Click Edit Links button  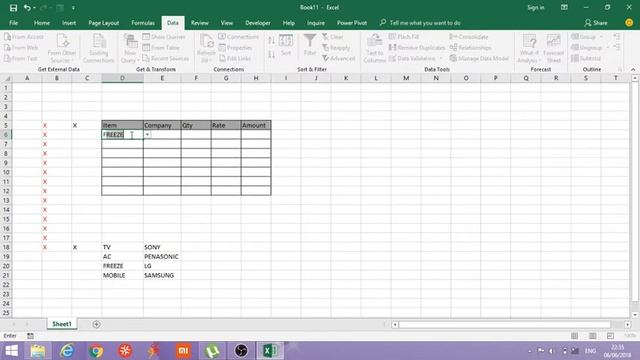[x=235, y=58]
